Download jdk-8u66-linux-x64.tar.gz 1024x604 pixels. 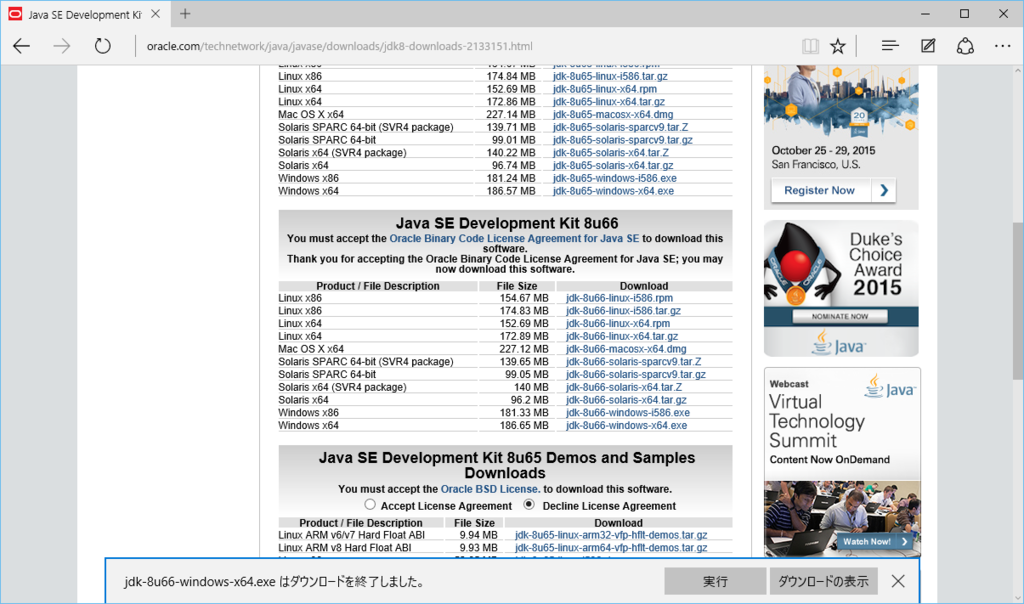[622, 336]
